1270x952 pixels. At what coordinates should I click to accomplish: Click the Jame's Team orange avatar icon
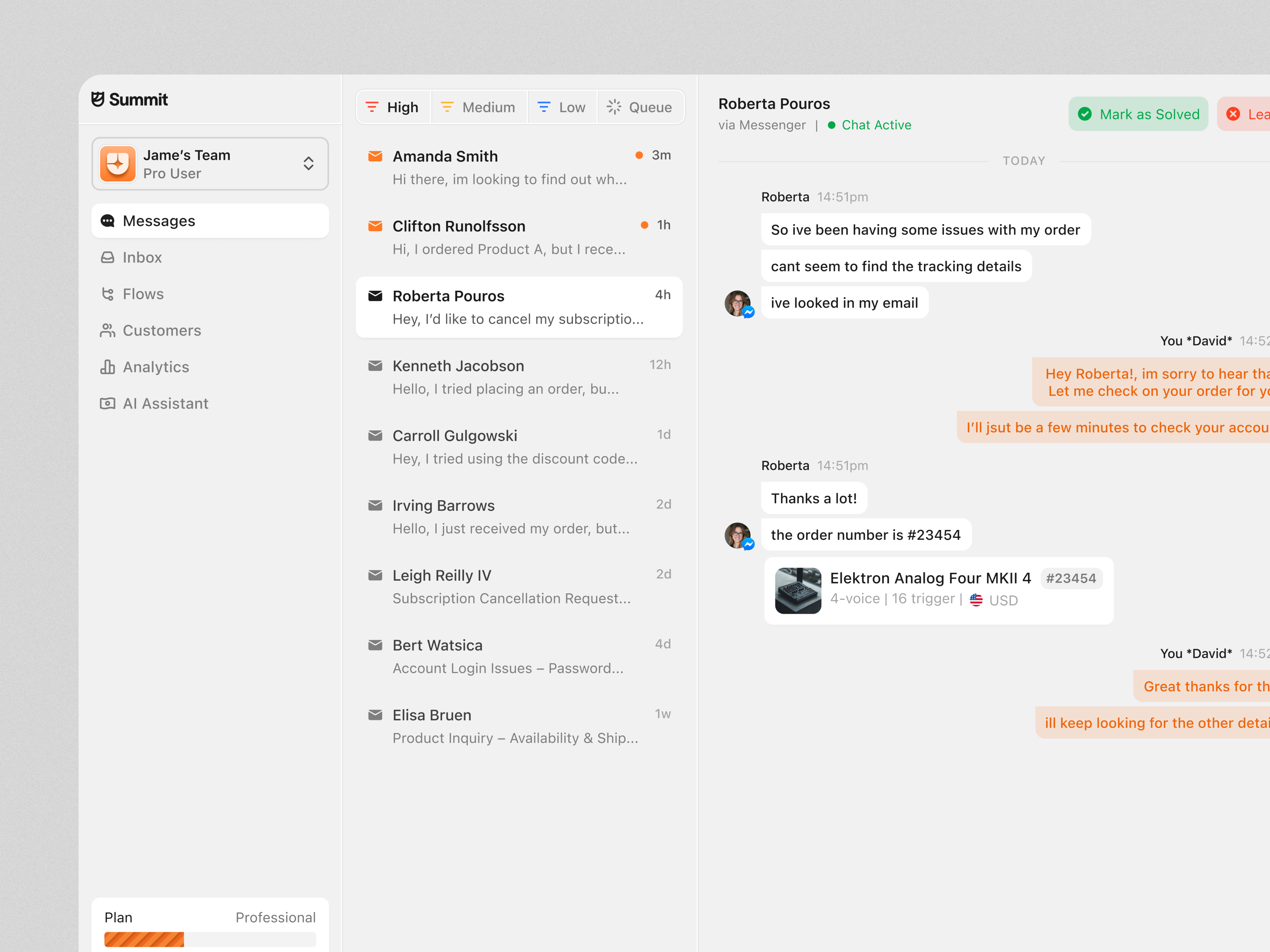tap(118, 163)
